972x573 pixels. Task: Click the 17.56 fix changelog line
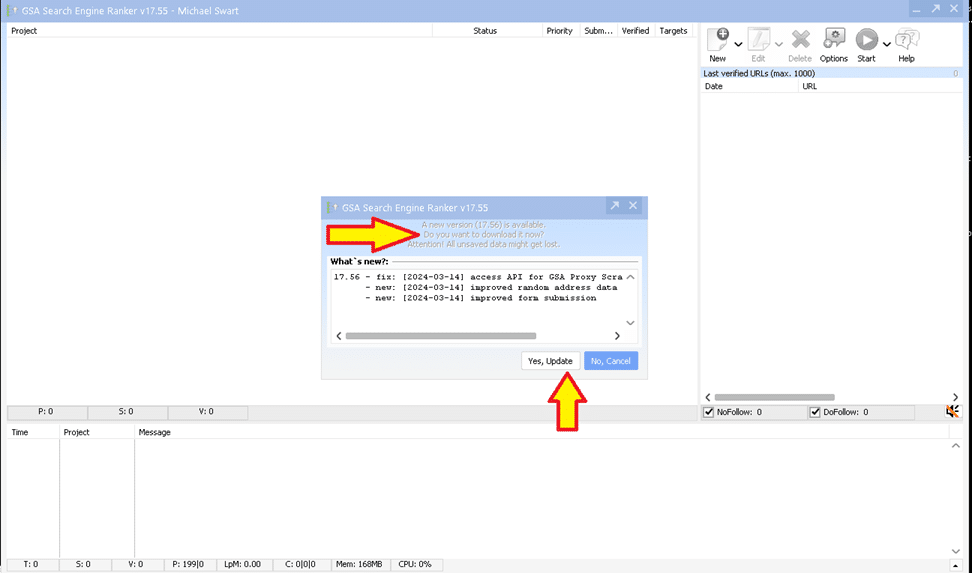[x=478, y=277]
